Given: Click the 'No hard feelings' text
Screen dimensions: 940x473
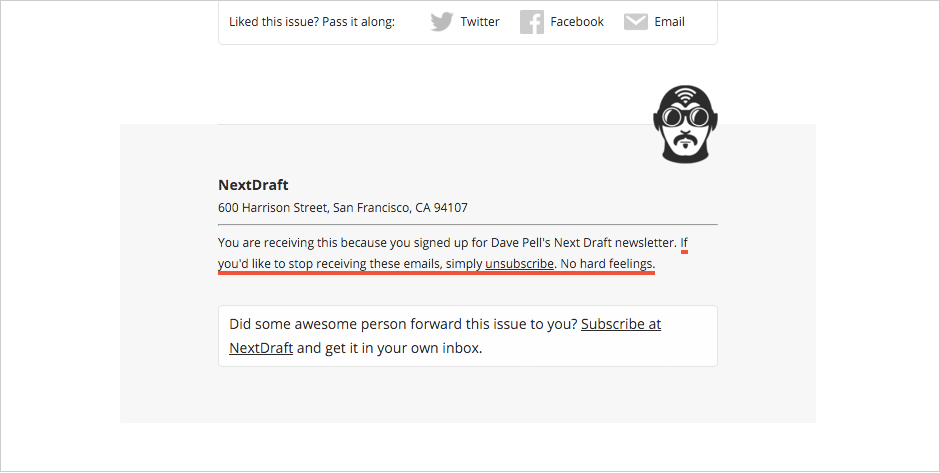Looking at the screenshot, I should point(607,264).
